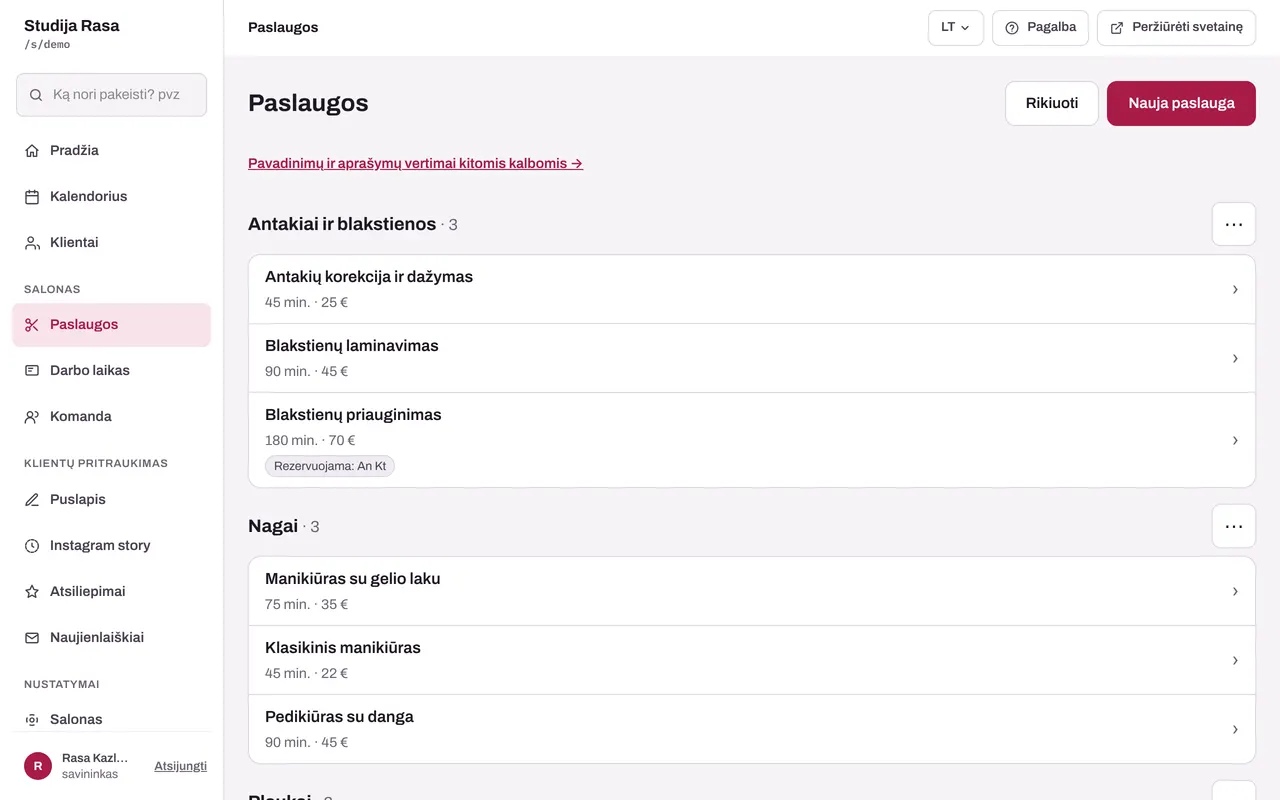Click the Atsiliepimai star icon

[x=32, y=592]
